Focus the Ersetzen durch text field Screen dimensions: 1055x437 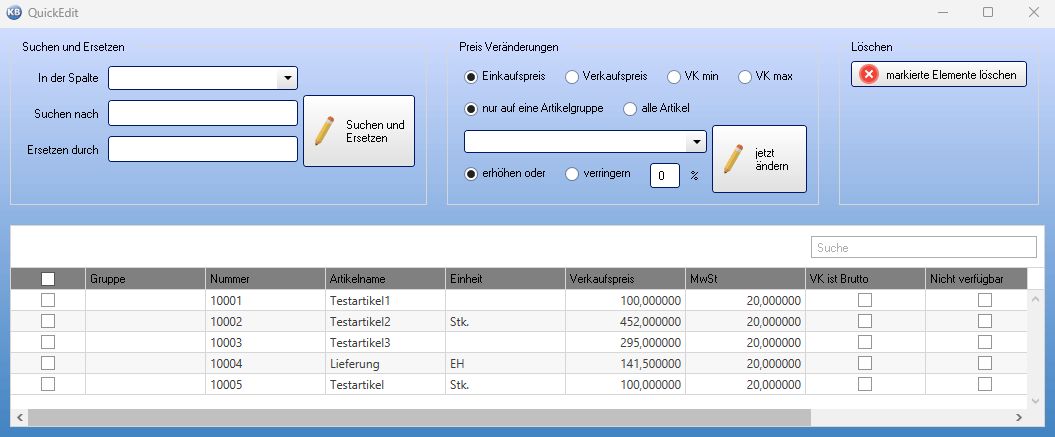(203, 149)
